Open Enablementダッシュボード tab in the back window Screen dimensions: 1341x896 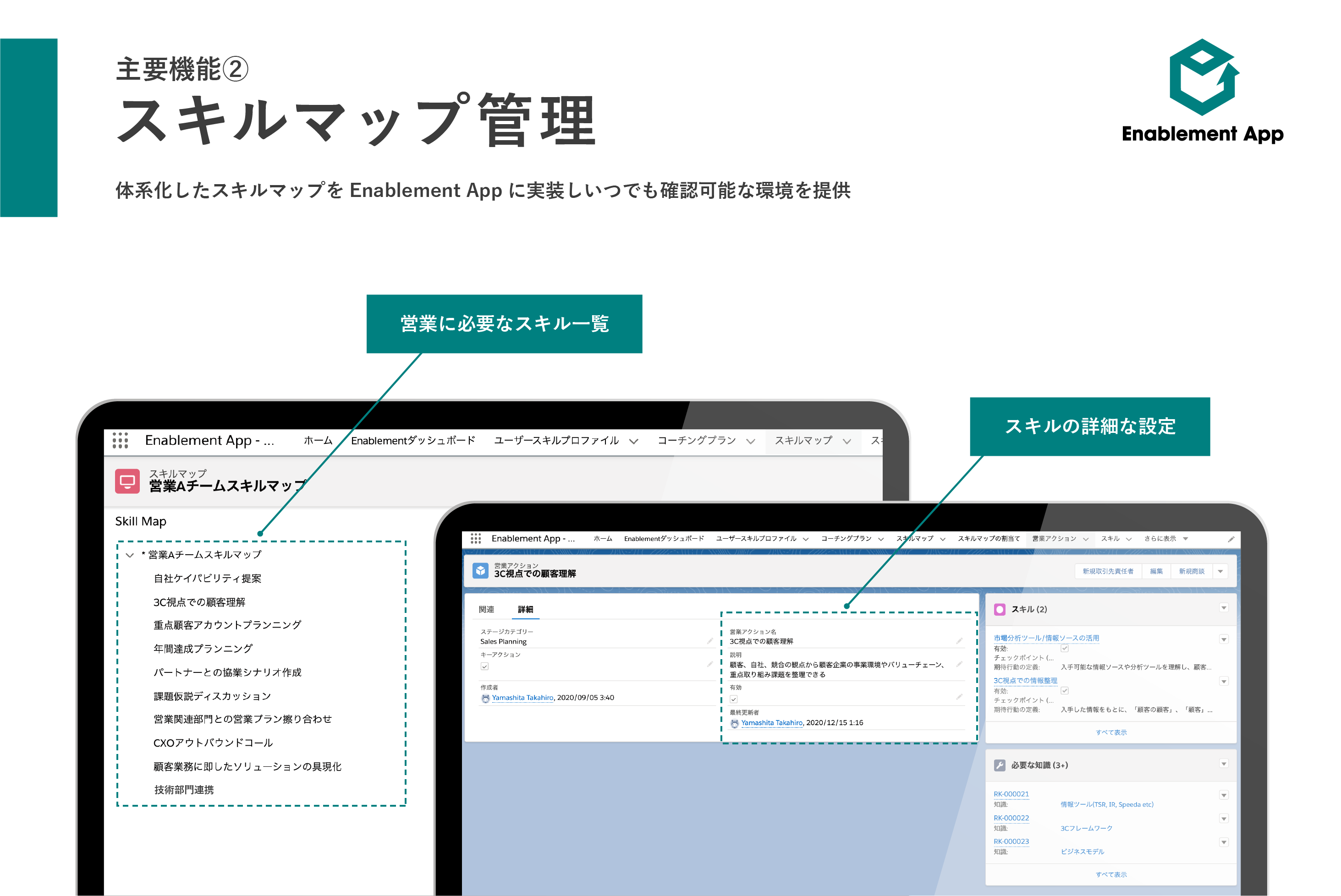(413, 441)
